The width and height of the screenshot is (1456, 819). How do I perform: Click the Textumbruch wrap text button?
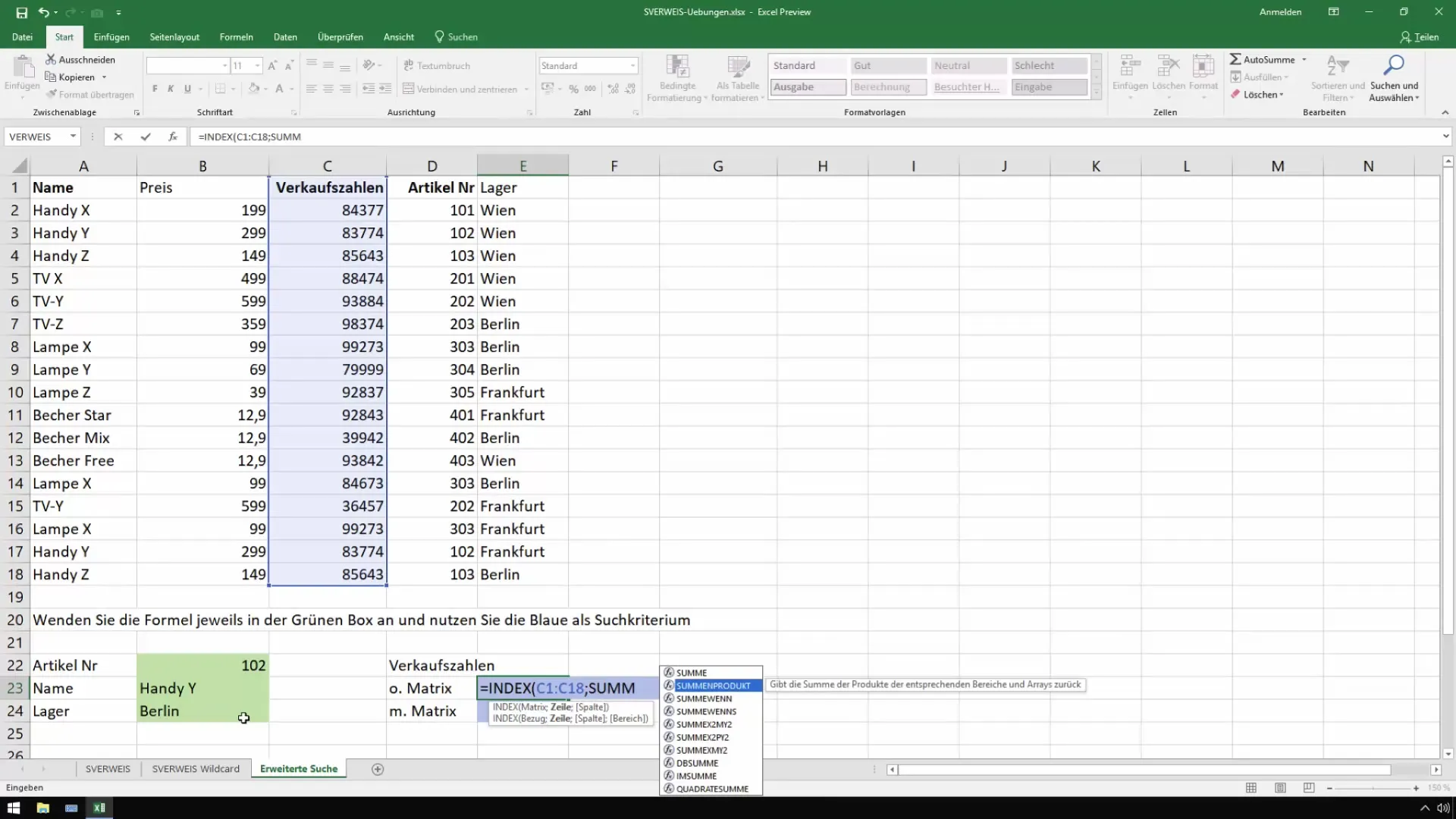coord(437,66)
